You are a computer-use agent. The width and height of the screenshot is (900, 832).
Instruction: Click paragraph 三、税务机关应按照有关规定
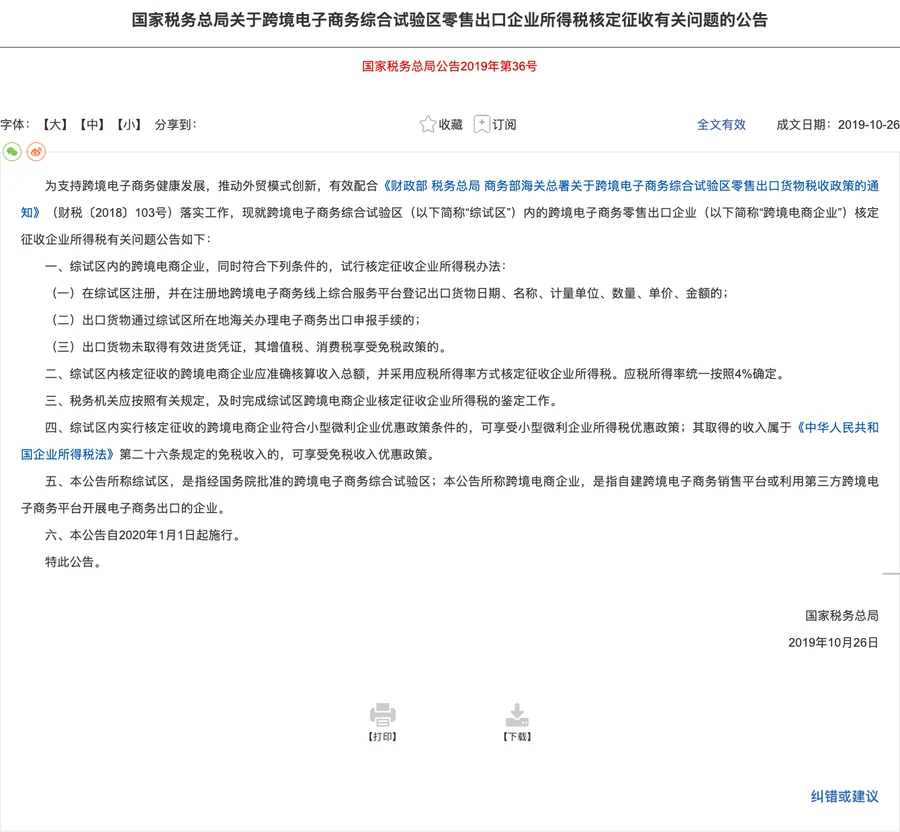pos(301,401)
